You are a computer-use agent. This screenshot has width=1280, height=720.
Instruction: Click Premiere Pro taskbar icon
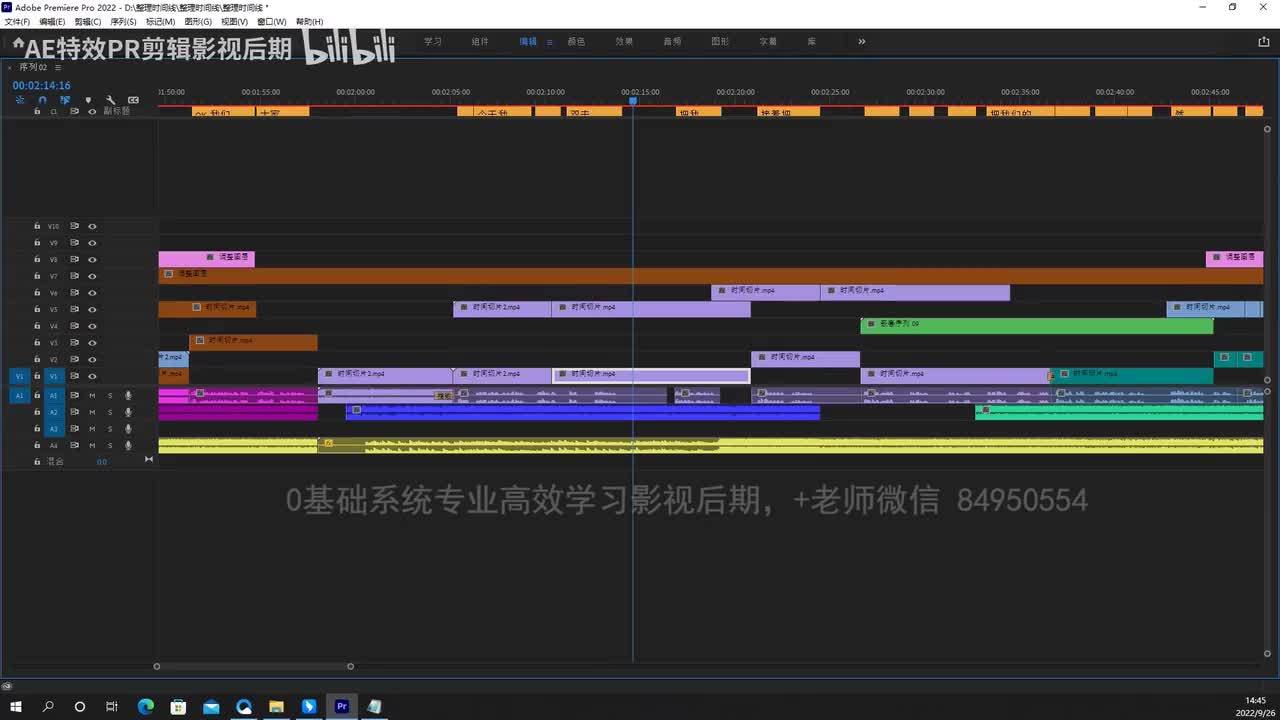[x=342, y=706]
